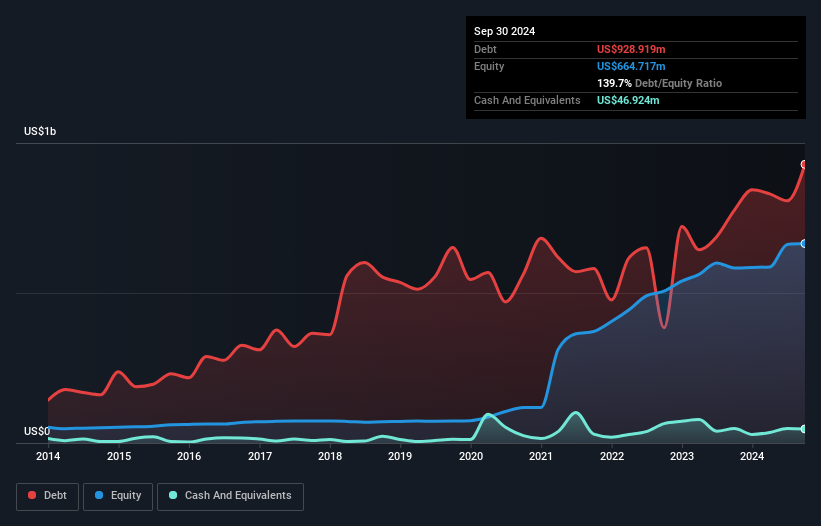Select the Debt endpoint marker for Sep 2024

tap(804, 164)
